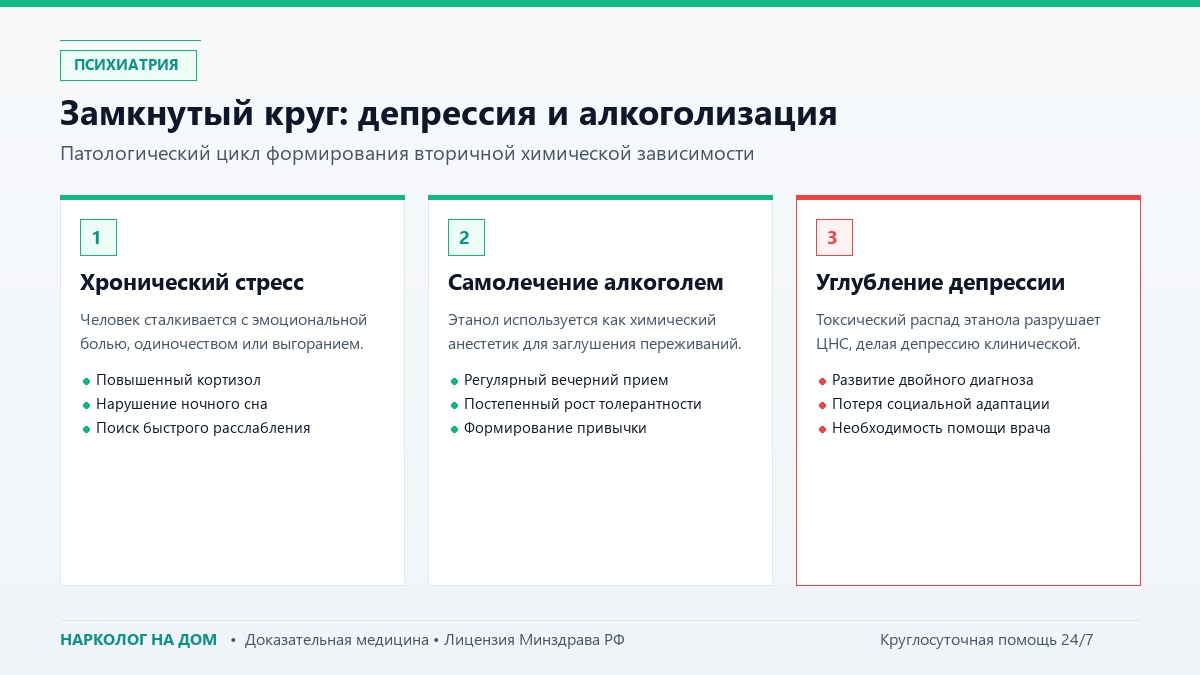This screenshot has height=675, width=1200.
Task: Click paragraph starting 'Человек сталкивается с эмоциональной'
Action: [x=224, y=332]
